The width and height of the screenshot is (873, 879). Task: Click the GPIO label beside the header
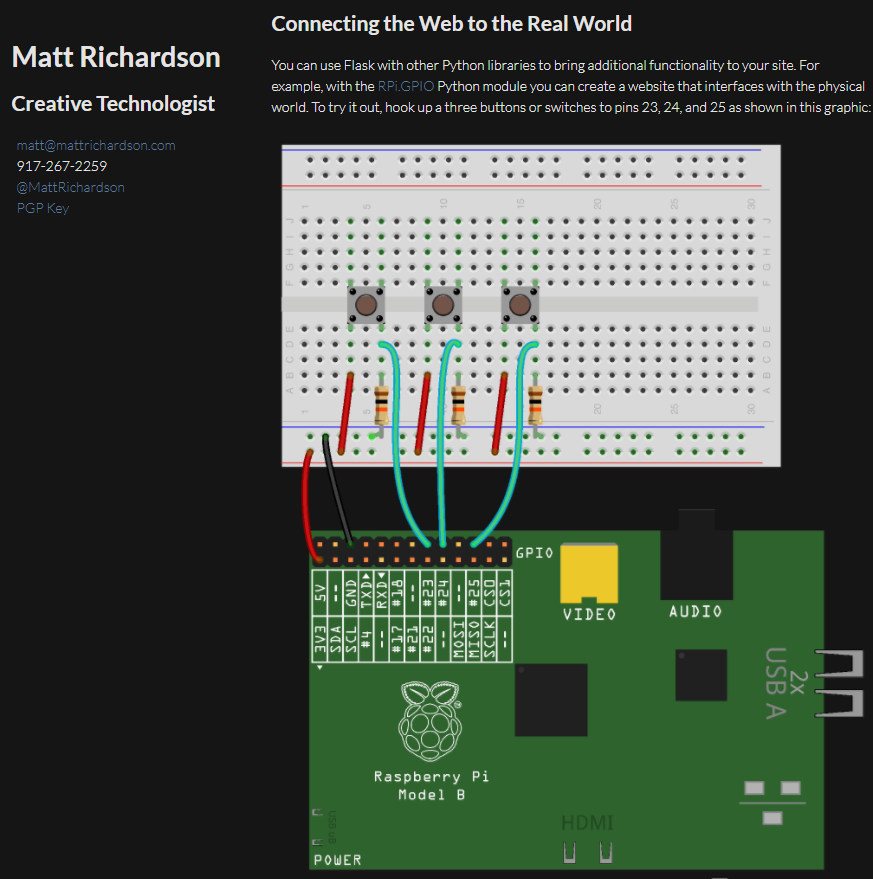(x=534, y=553)
